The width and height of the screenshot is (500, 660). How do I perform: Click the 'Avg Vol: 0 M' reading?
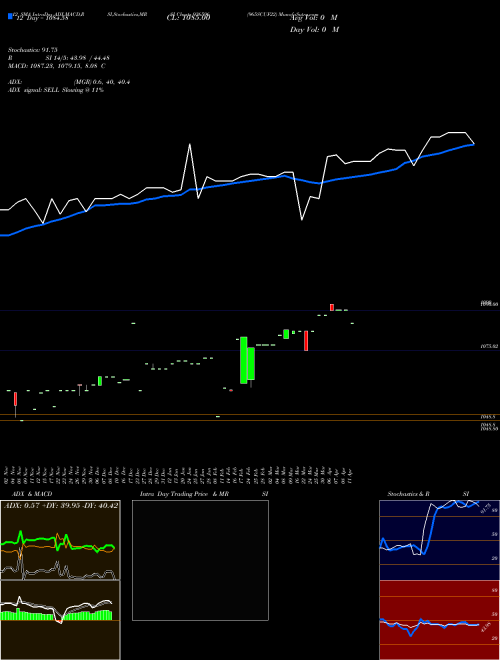[x=314, y=18]
